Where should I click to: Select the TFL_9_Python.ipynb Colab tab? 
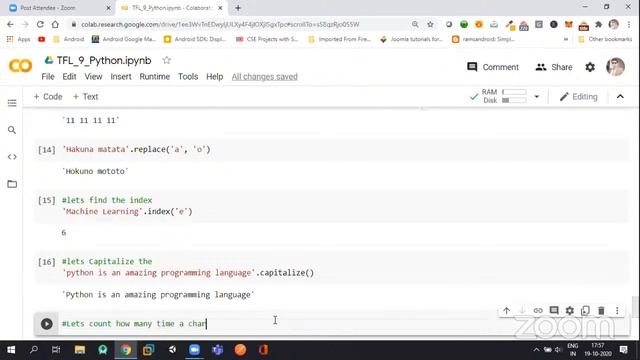172,8
